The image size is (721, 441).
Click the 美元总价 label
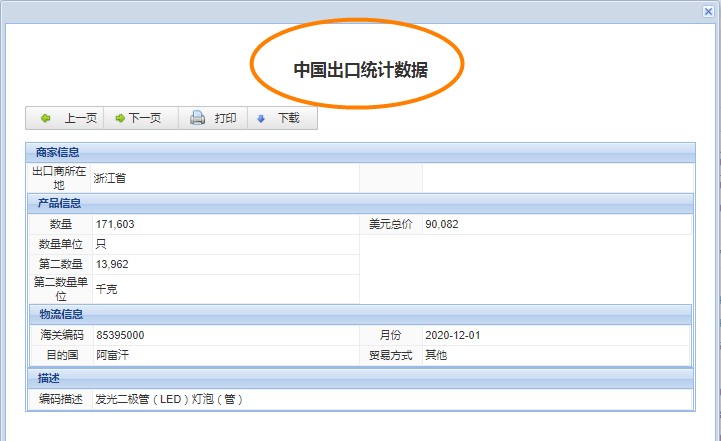pos(390,224)
